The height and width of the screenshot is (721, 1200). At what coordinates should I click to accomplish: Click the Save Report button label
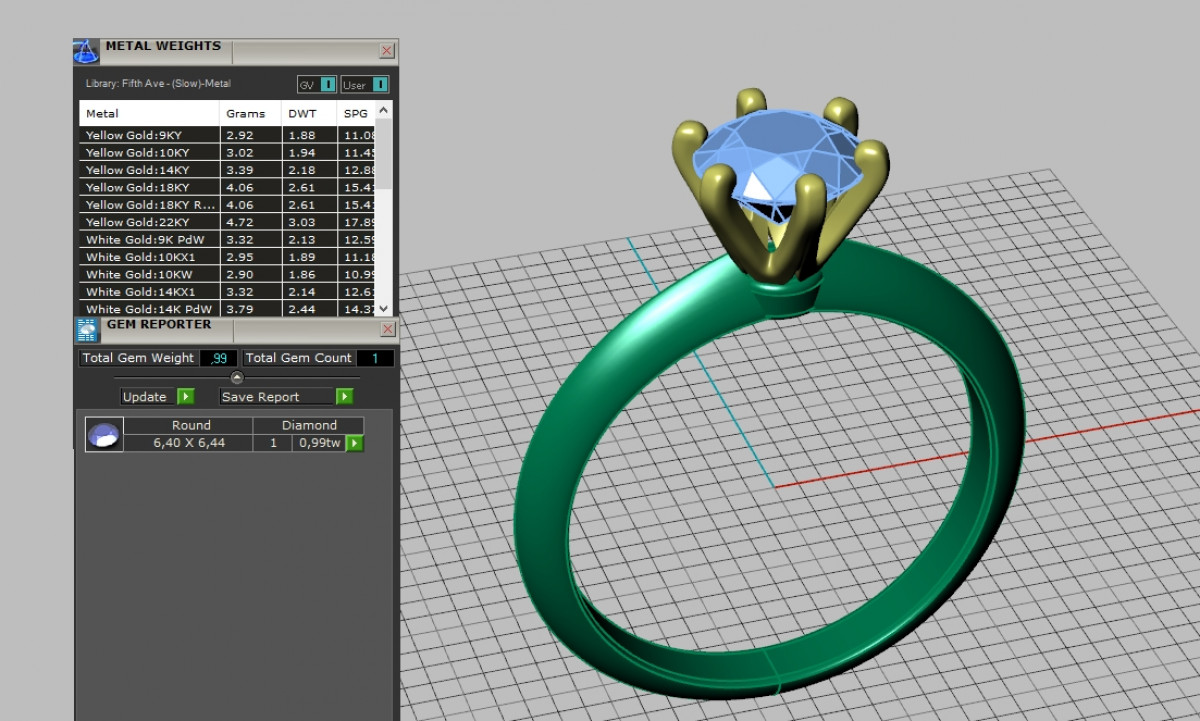click(x=261, y=397)
